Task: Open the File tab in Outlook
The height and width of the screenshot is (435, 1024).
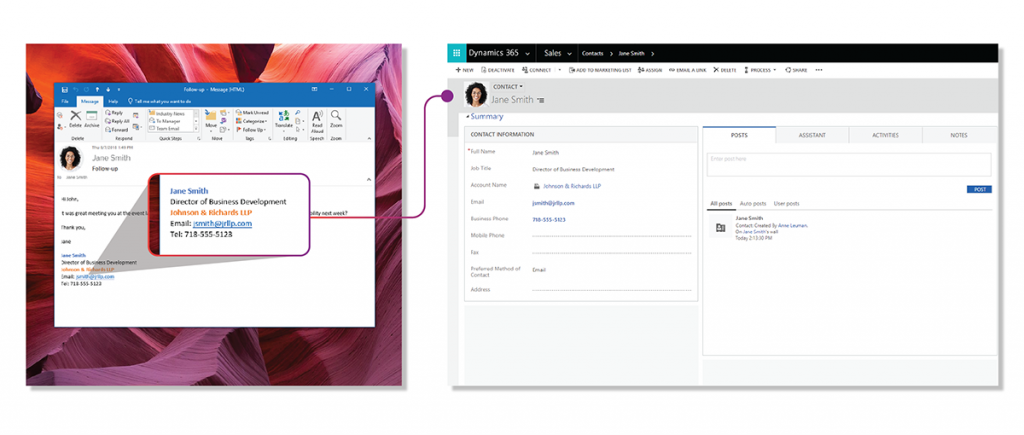Action: coord(65,101)
